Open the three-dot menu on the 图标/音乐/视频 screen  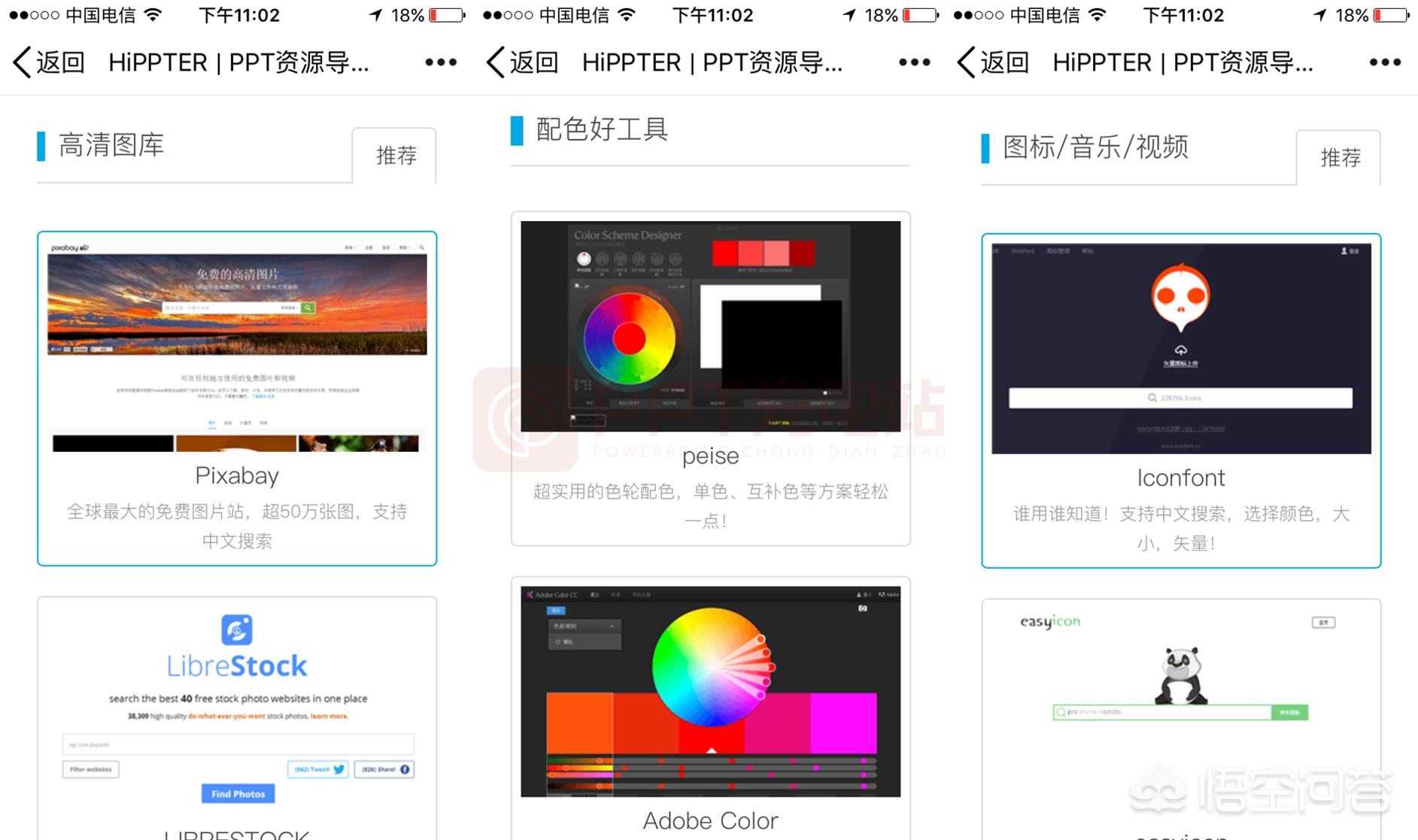coord(1385,62)
